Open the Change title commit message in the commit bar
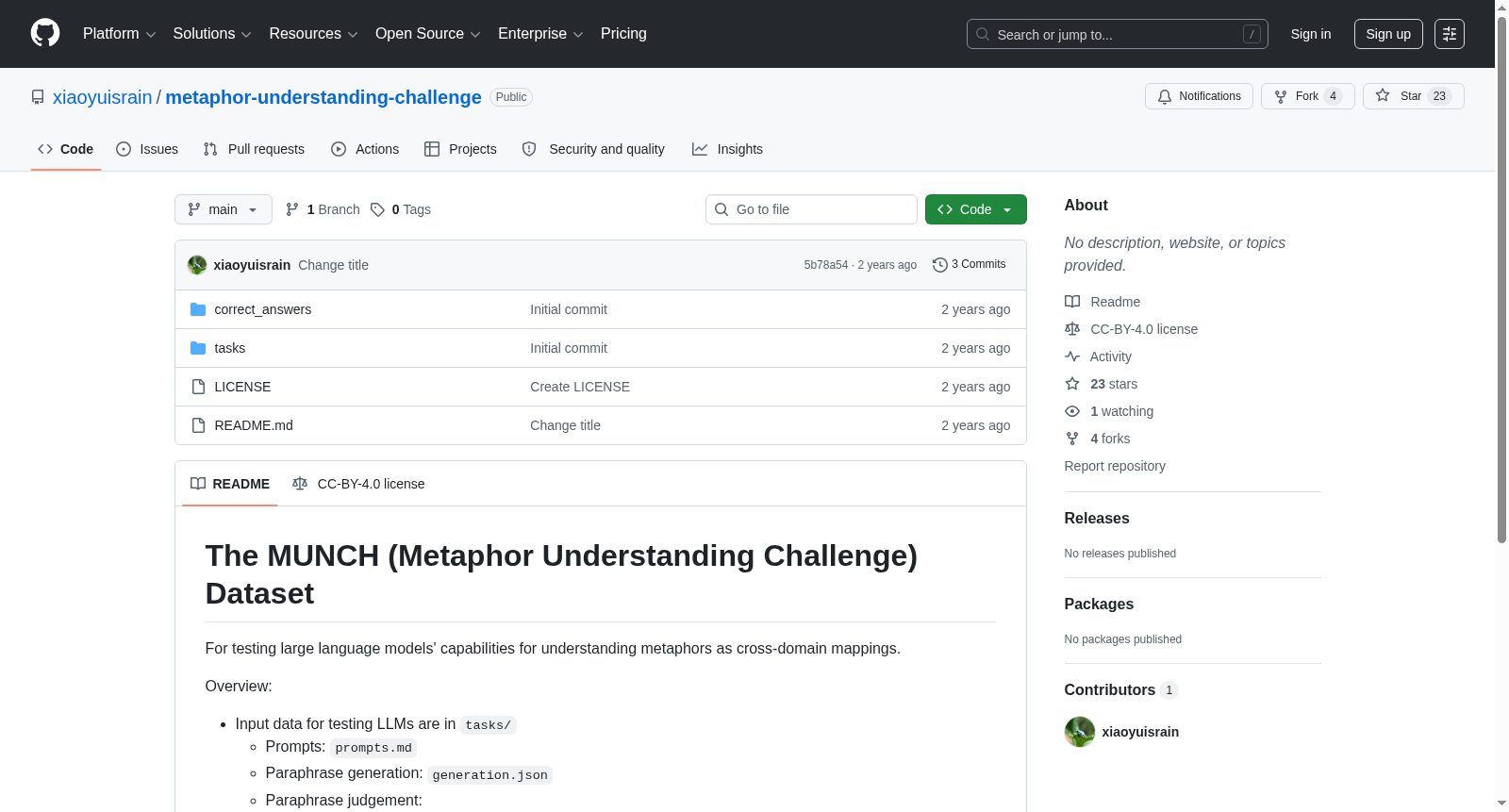 point(333,265)
